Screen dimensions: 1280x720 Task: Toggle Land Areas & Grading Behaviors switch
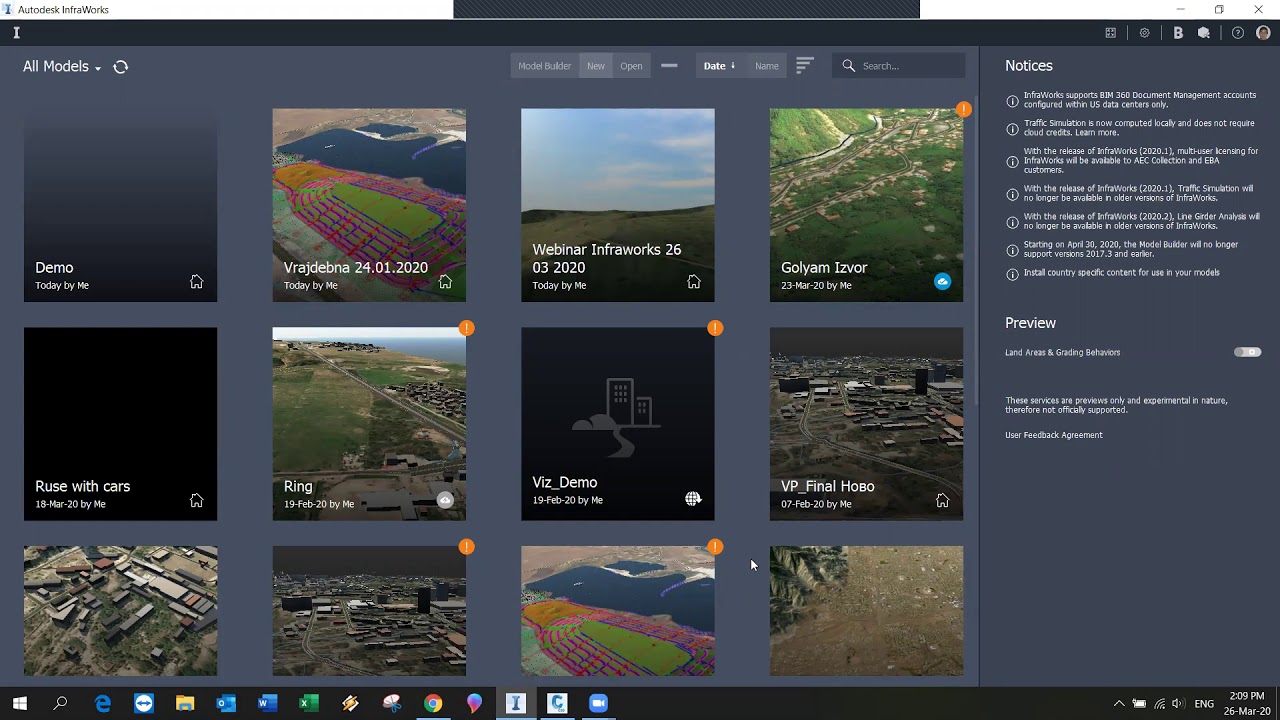click(1247, 352)
